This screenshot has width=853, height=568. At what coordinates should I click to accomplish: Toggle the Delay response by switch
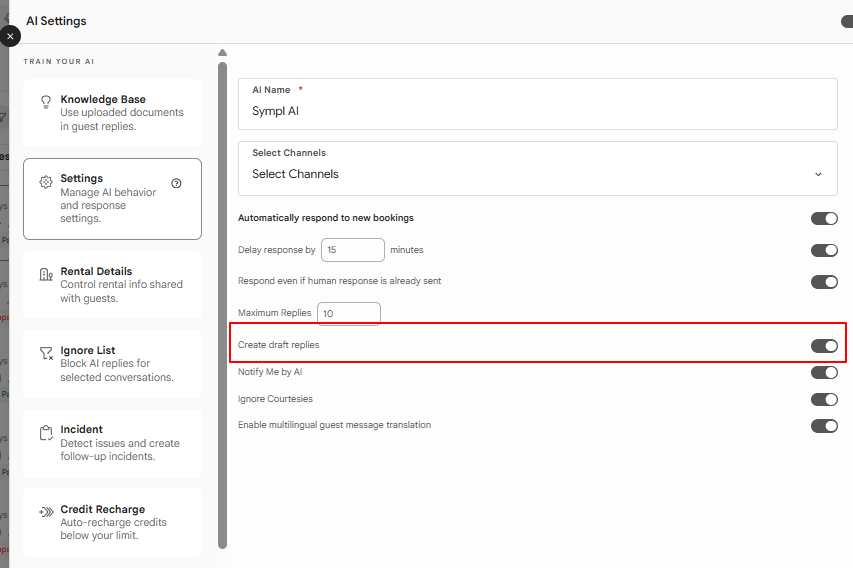tap(824, 250)
